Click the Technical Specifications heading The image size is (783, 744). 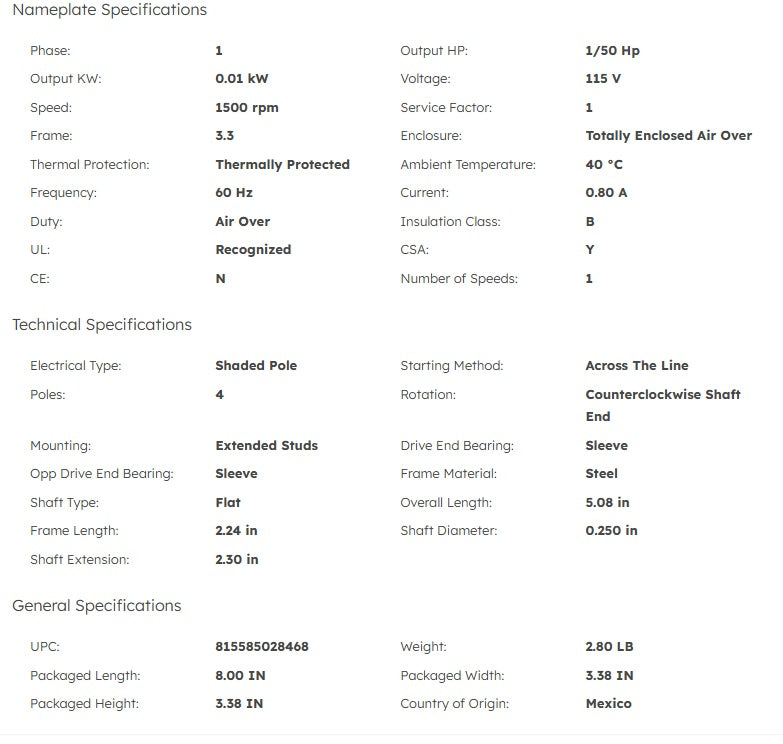coord(101,325)
